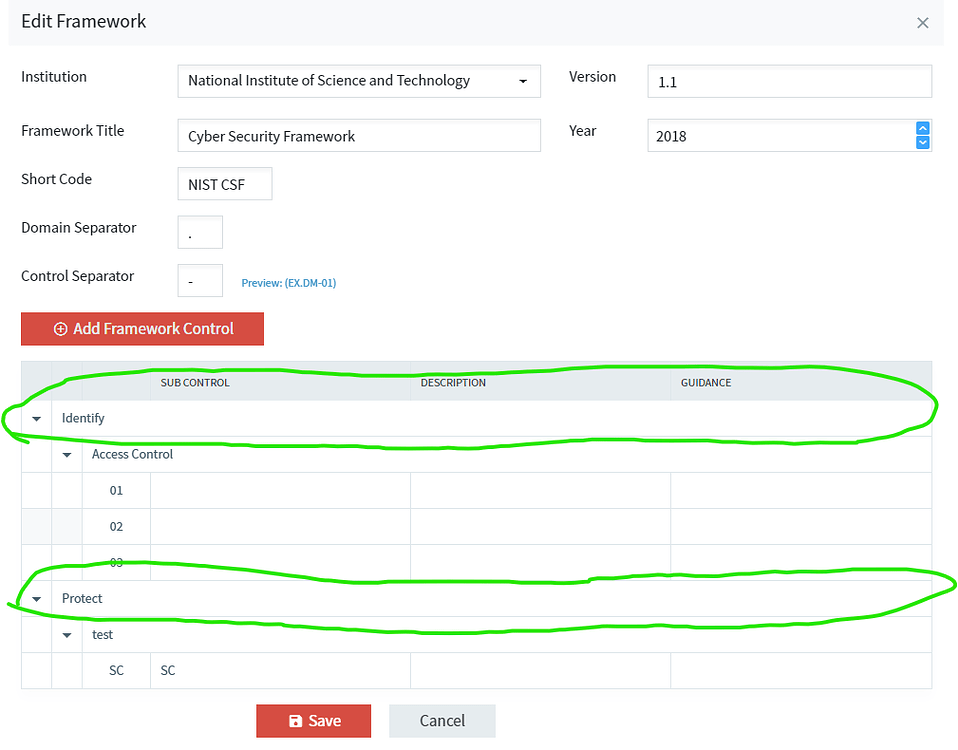The width and height of the screenshot is (958, 750).
Task: Click the Year decrement arrow icon
Action: (921, 143)
